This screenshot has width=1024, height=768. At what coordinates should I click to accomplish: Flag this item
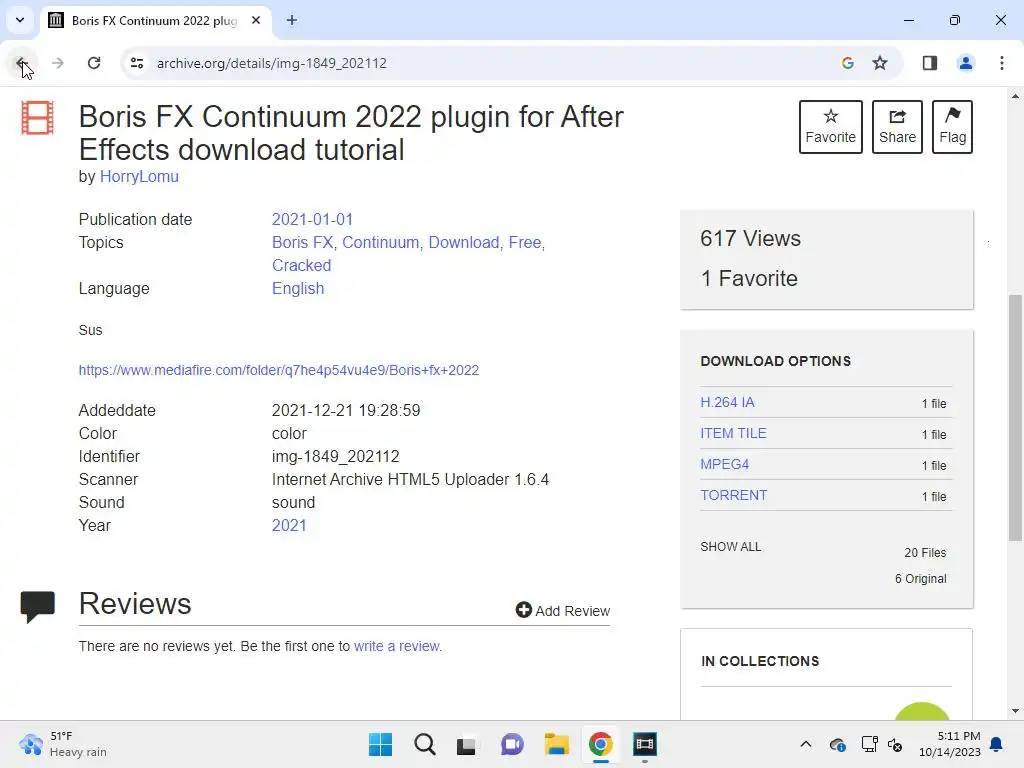[952, 127]
